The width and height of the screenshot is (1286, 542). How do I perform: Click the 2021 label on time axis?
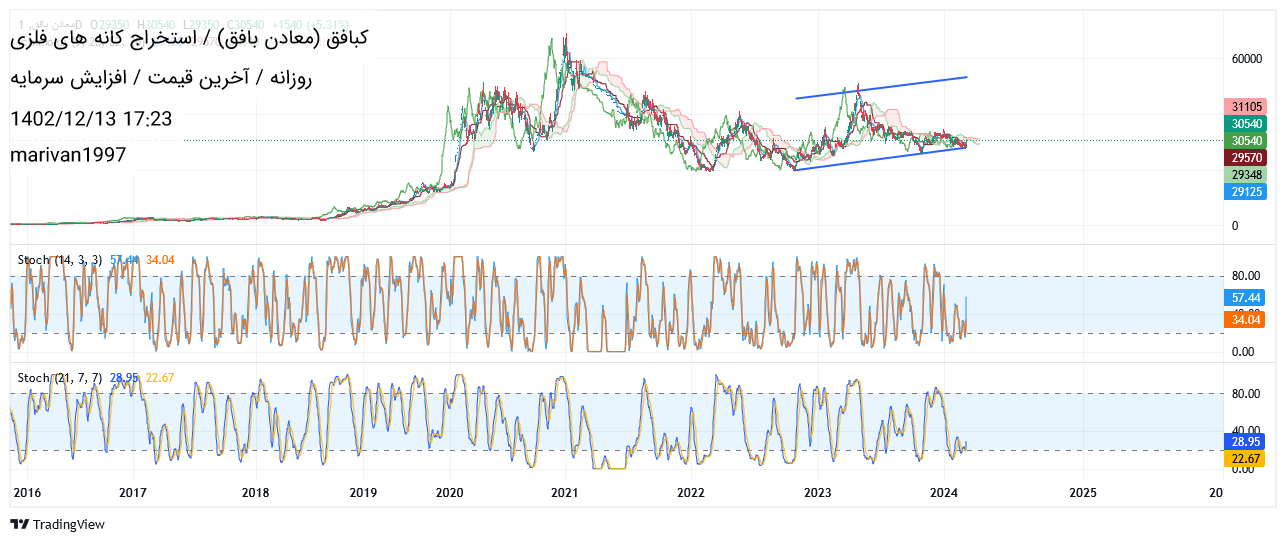(565, 492)
